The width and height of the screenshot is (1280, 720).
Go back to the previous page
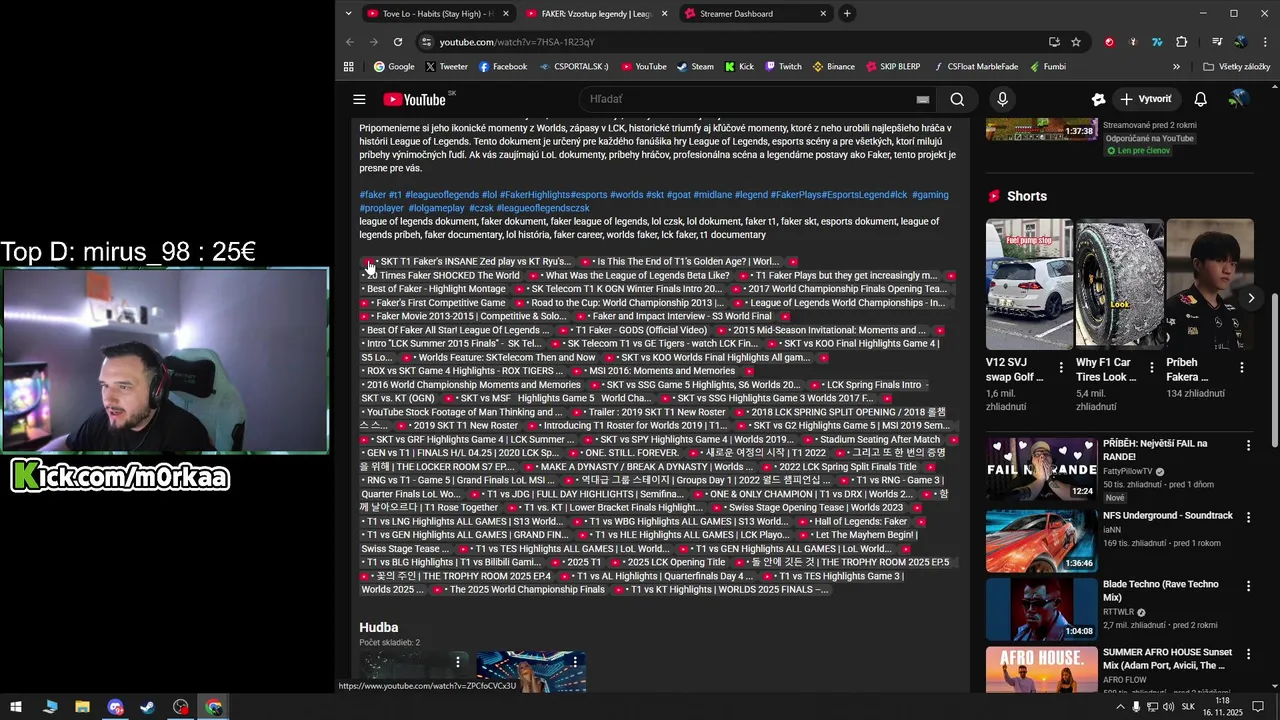[x=350, y=42]
